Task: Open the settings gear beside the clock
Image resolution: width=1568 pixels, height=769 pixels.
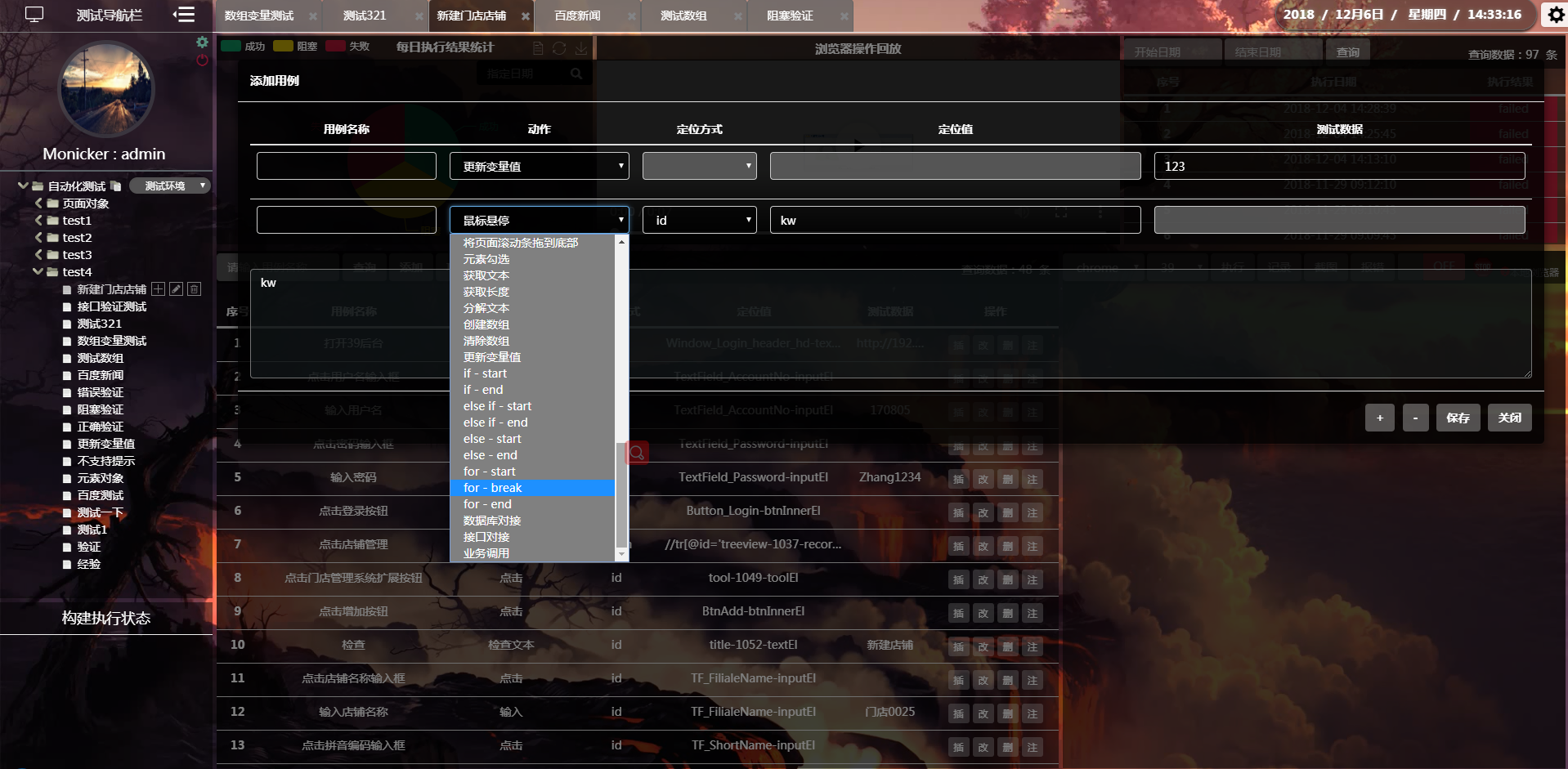Action: [x=1556, y=15]
